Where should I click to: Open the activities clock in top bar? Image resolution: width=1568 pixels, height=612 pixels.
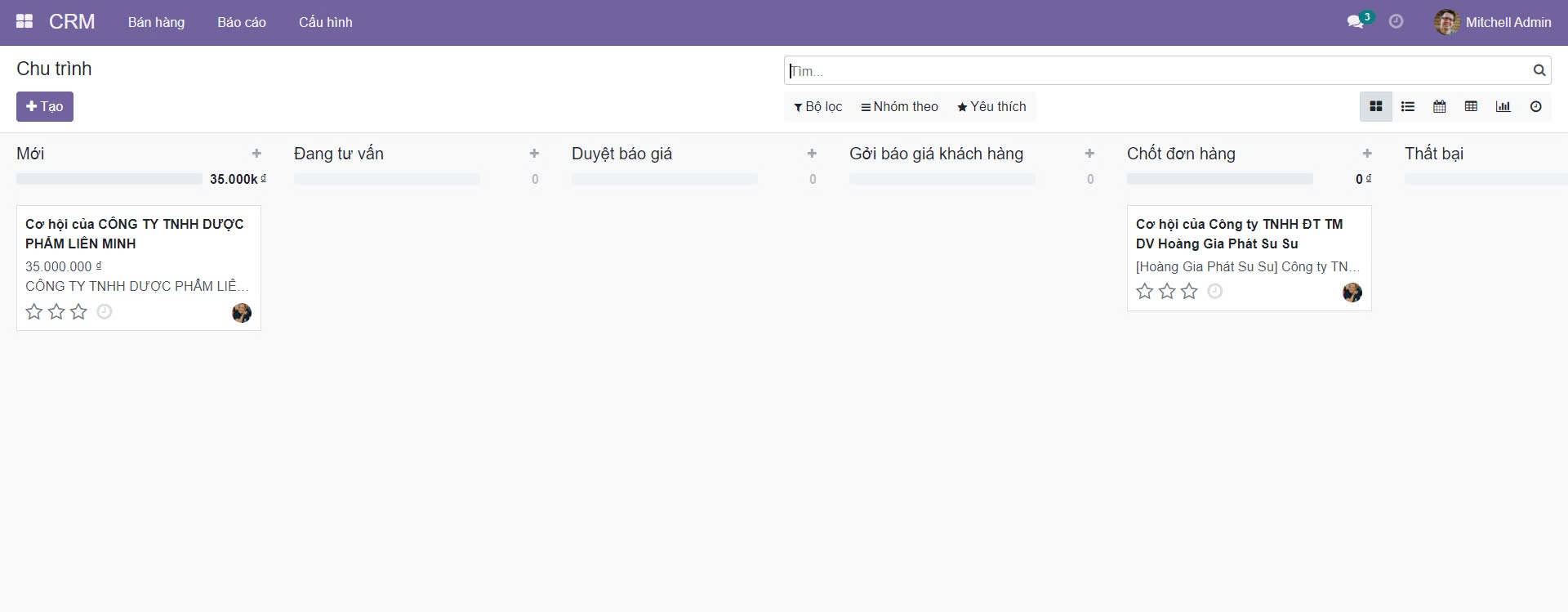[1396, 22]
